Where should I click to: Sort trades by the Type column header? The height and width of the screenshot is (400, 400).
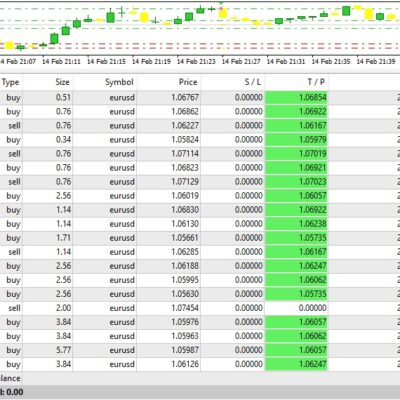click(x=11, y=82)
